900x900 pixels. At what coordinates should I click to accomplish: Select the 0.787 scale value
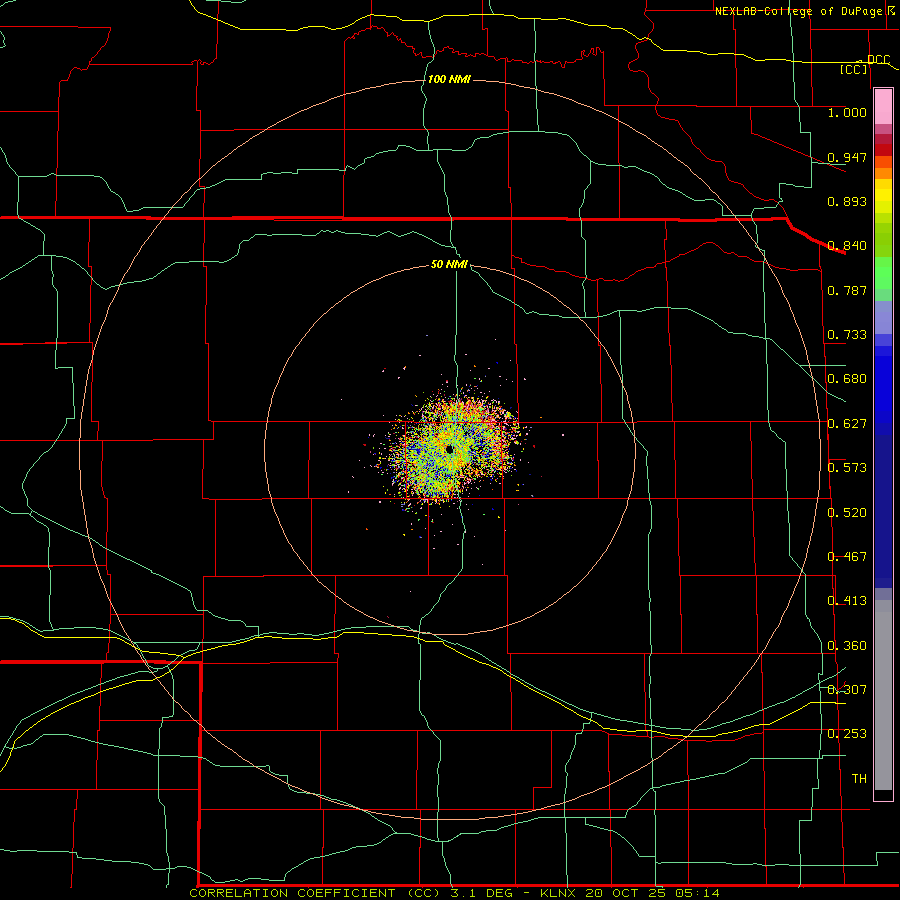(x=847, y=290)
